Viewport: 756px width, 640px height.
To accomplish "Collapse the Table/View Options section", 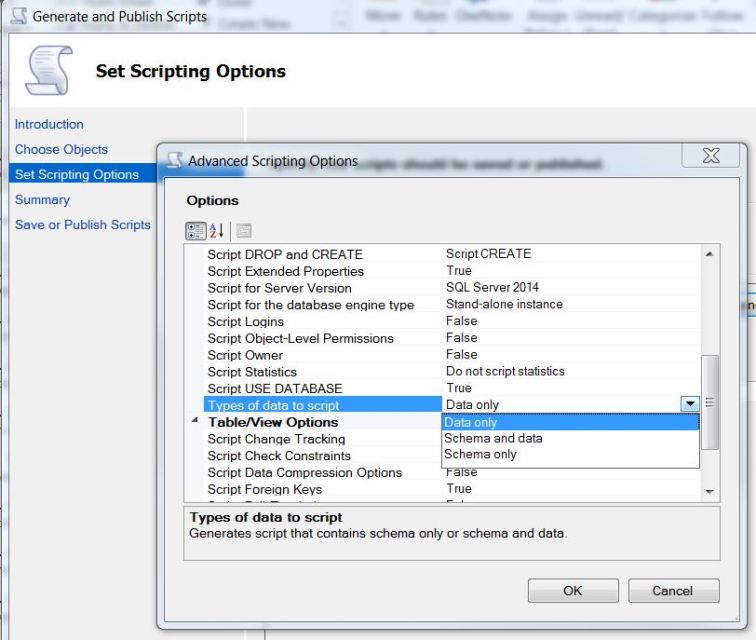I will [195, 421].
